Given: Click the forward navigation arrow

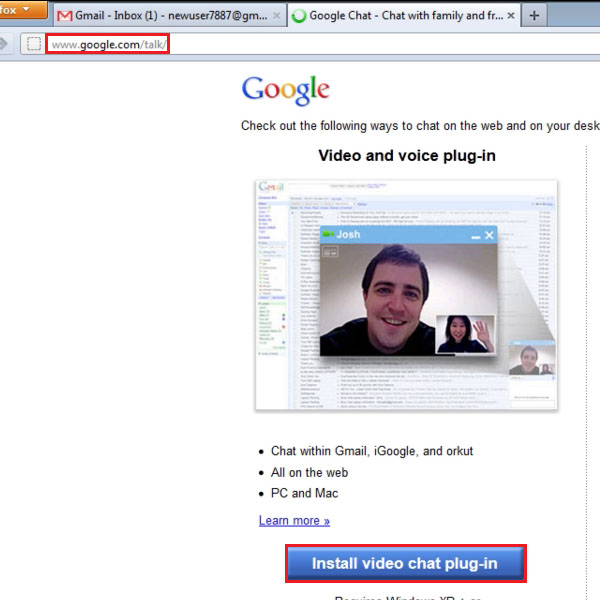Looking at the screenshot, I should [4, 44].
